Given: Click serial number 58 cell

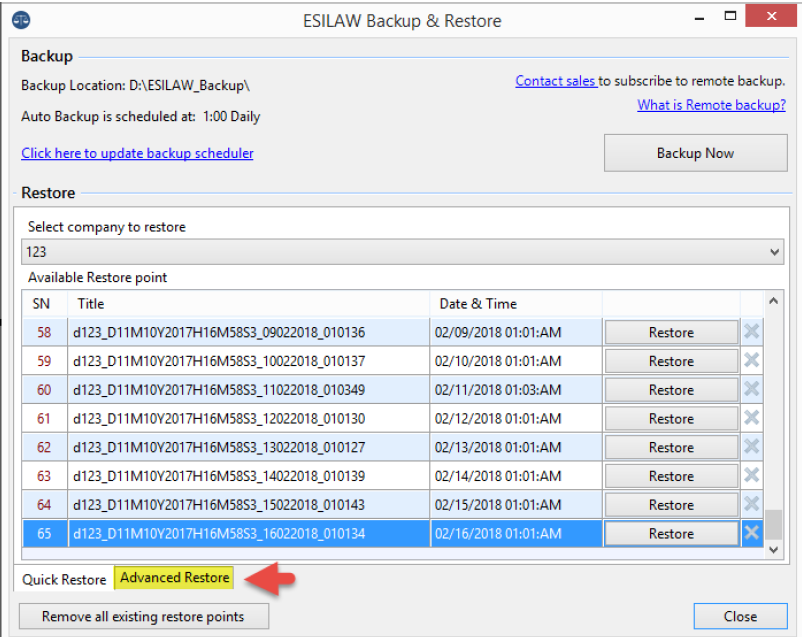Looking at the screenshot, I should pyautogui.click(x=44, y=333).
